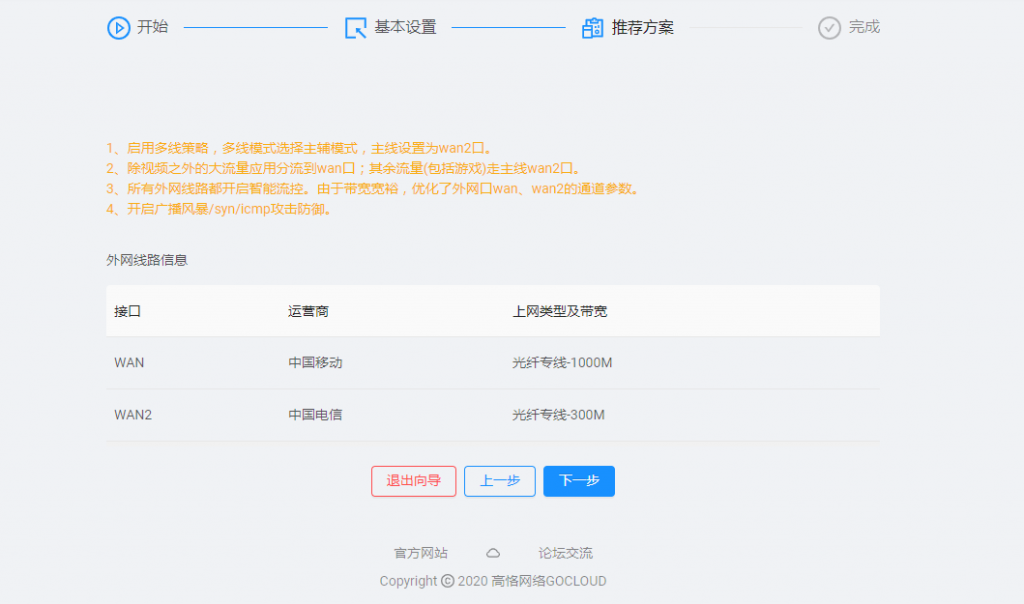This screenshot has width=1024, height=604.
Task: Click the 推荐方案 step clipboard icon
Action: 593,28
